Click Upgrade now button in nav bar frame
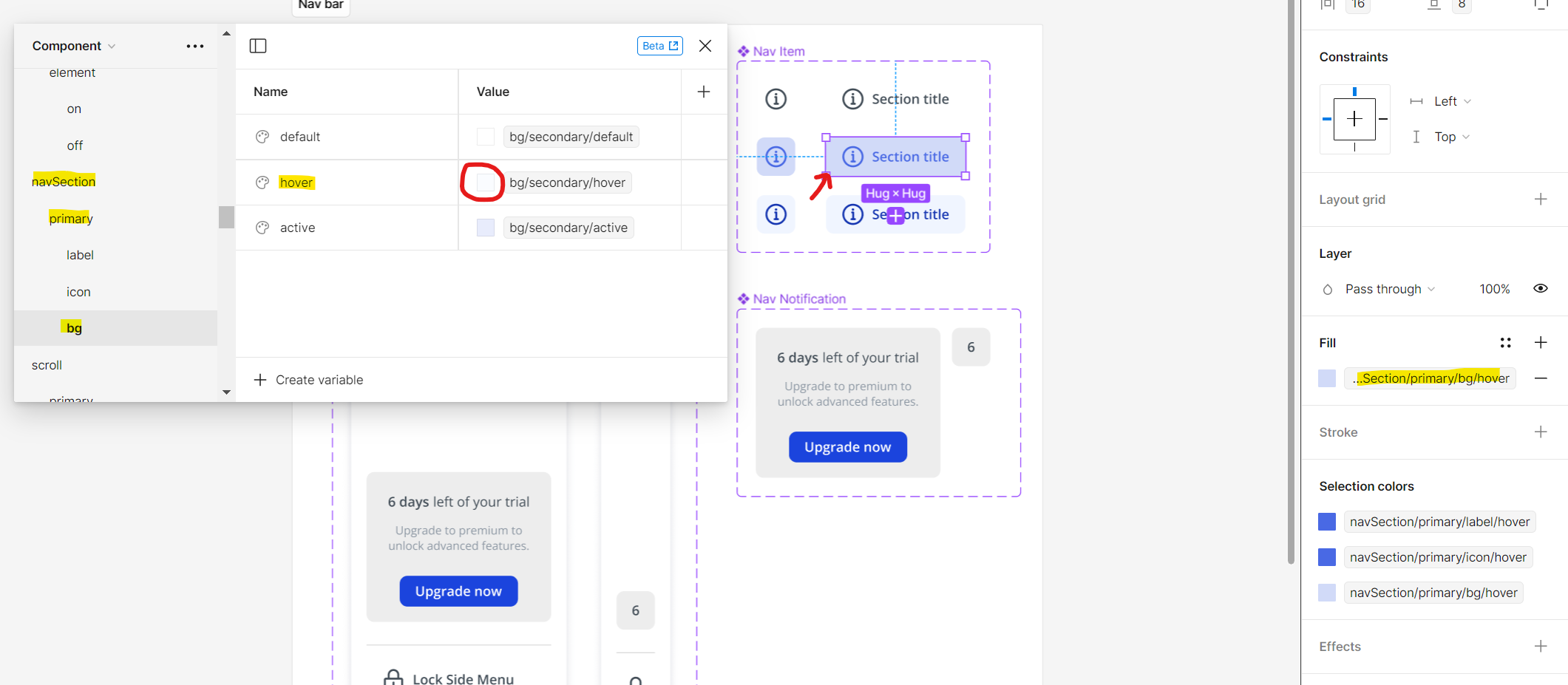 [458, 591]
